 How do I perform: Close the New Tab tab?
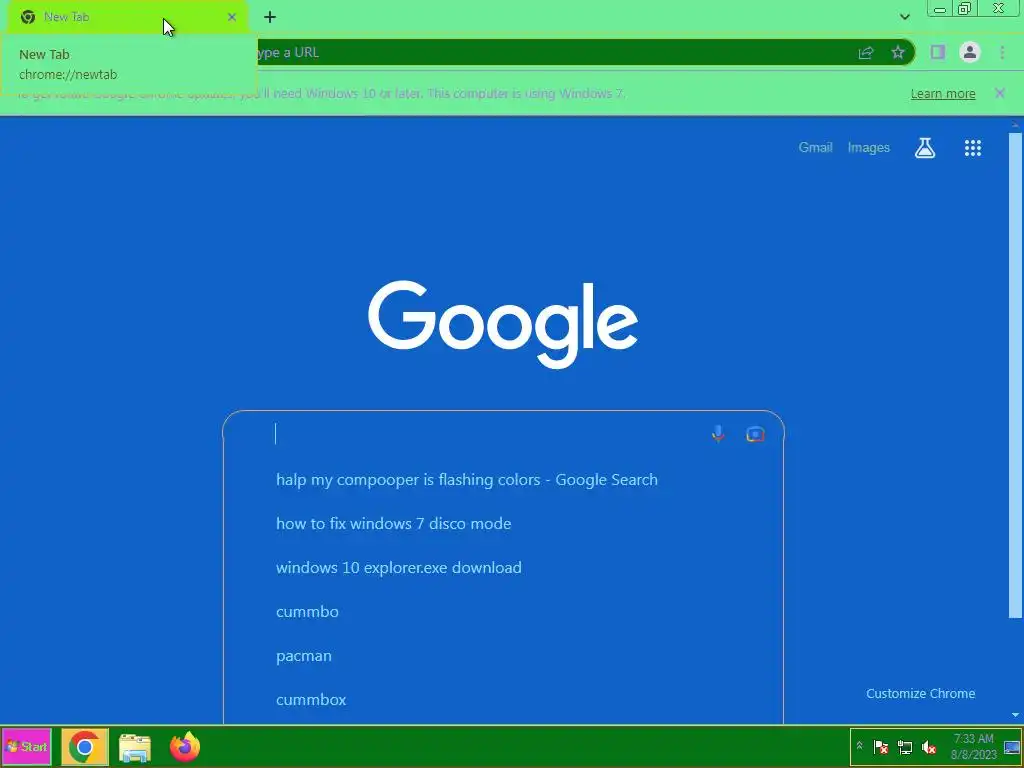pos(232,17)
